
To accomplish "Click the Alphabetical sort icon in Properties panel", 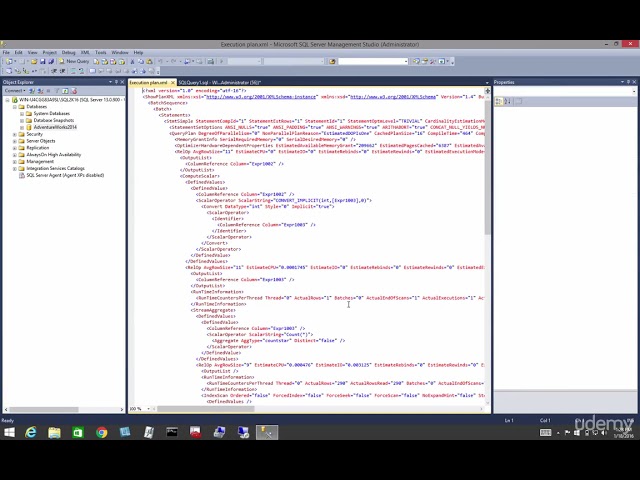I will (508, 101).
